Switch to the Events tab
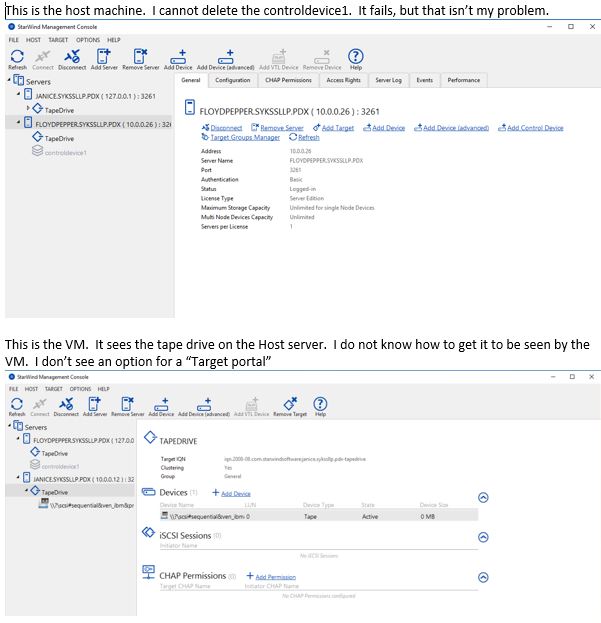Image resolution: width=601 pixels, height=623 pixels. 424,80
